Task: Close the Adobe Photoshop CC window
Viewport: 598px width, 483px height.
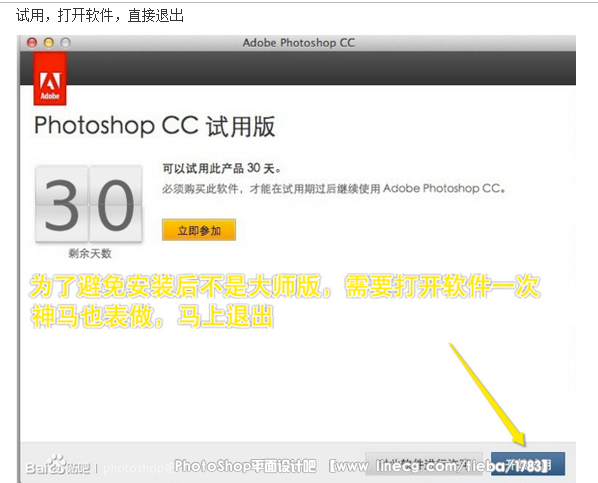Action: point(32,42)
